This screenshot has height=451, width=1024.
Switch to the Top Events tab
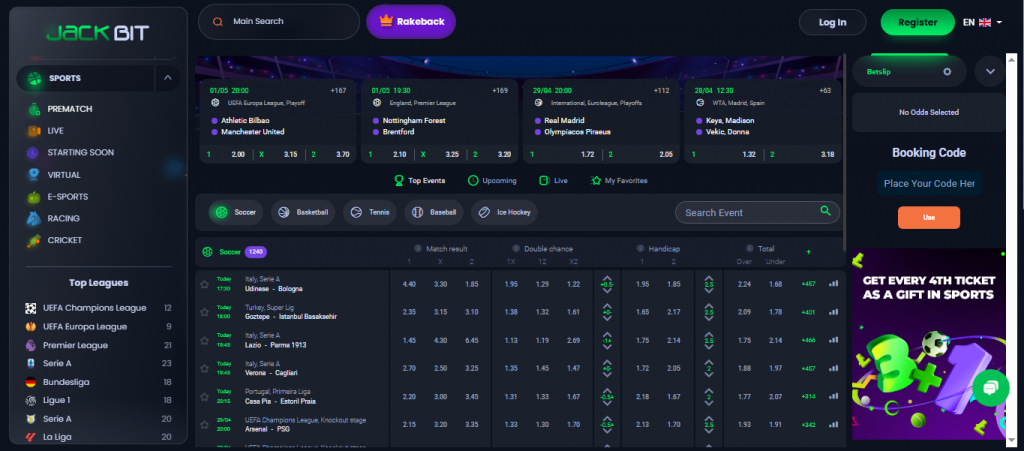[420, 181]
